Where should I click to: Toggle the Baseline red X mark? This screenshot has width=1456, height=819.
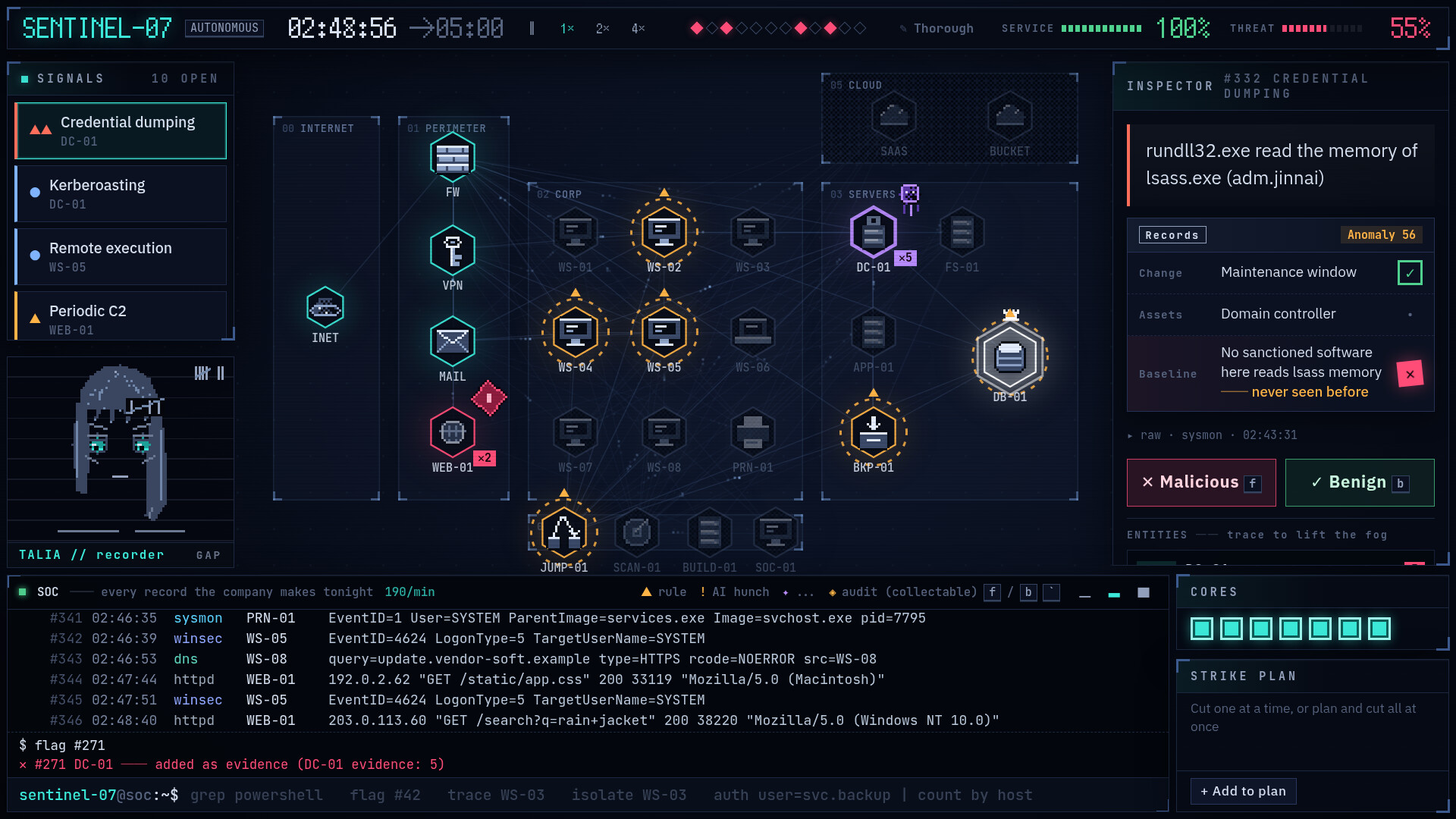click(1410, 374)
